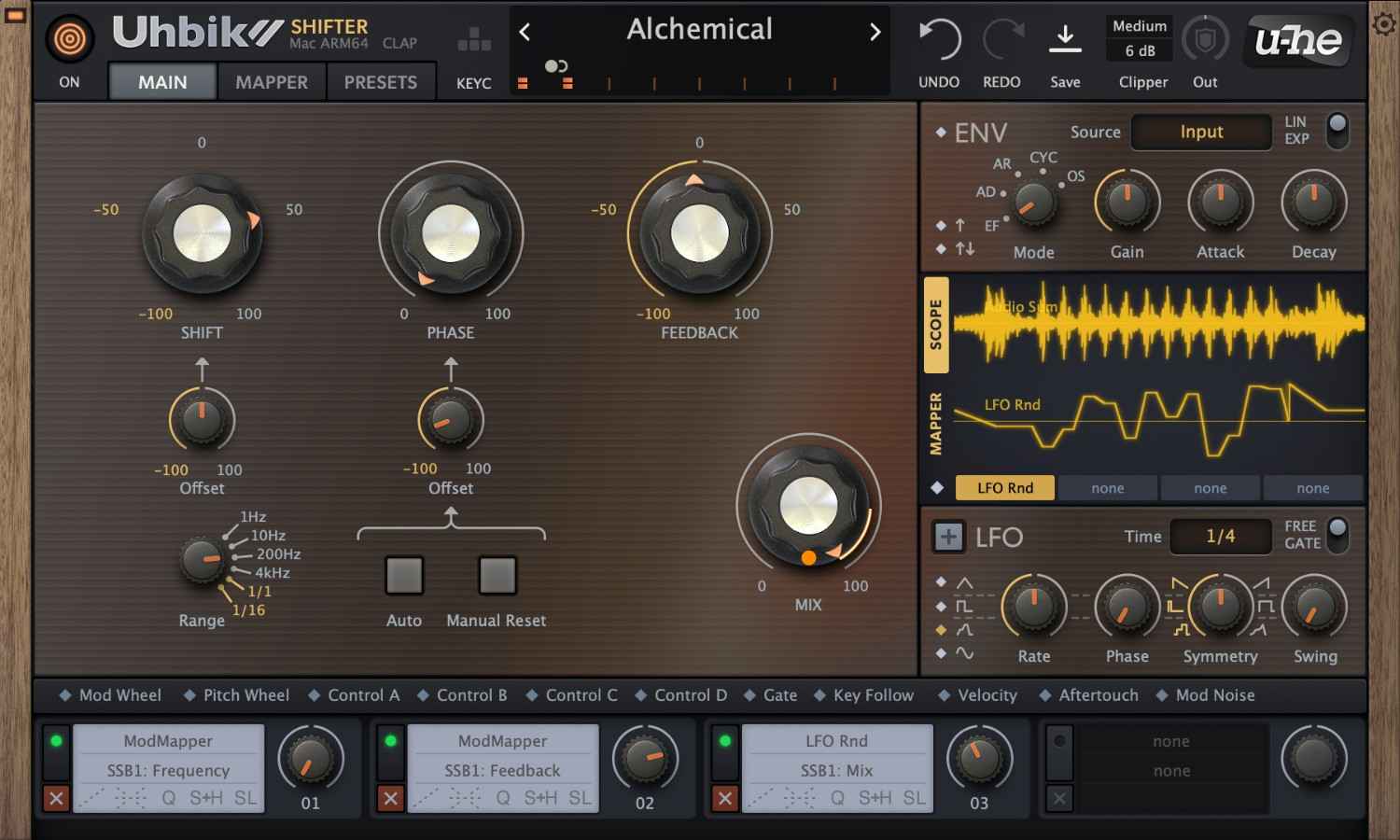Select the sine waveform icon in the LFO panel
Viewport: 1400px width, 840px height.
tap(965, 653)
